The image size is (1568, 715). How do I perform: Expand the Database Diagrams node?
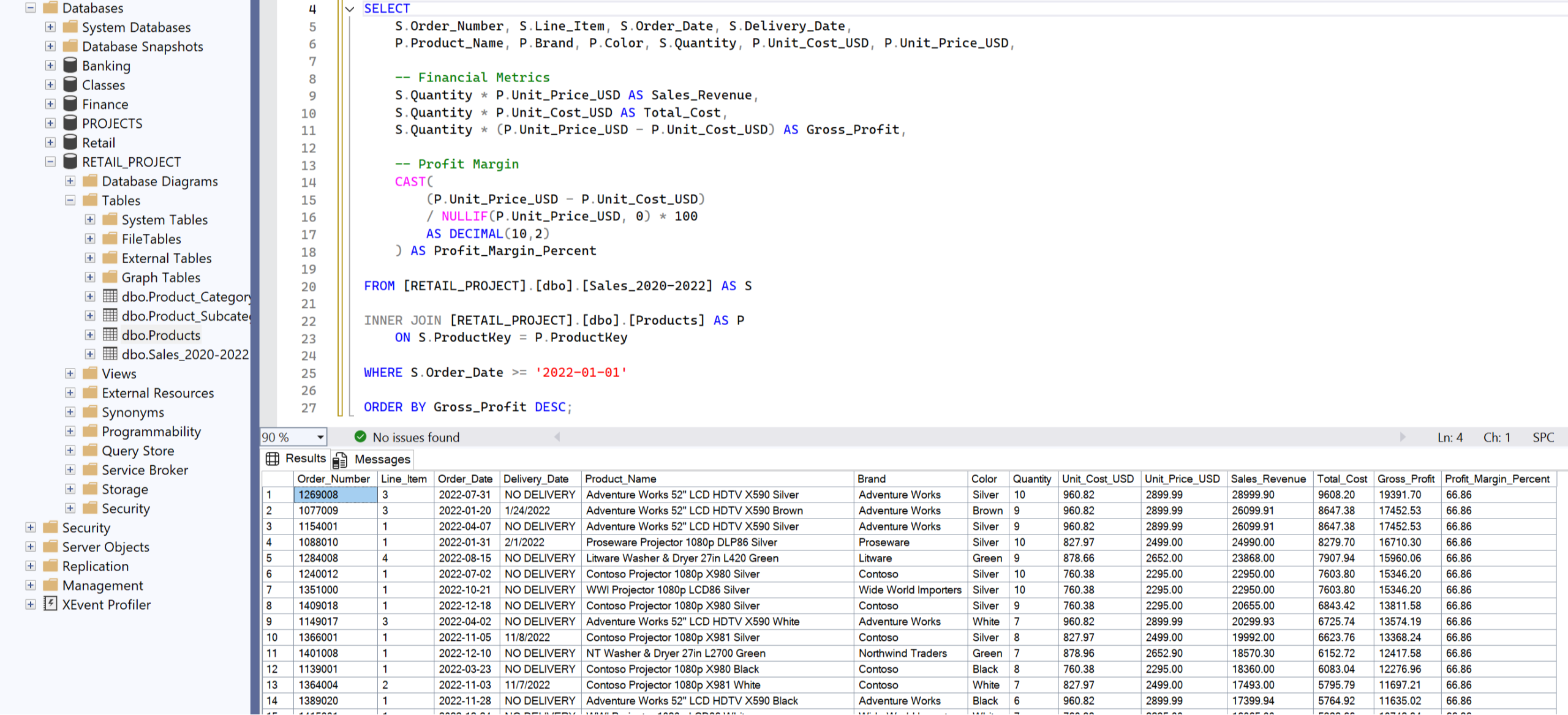(70, 181)
